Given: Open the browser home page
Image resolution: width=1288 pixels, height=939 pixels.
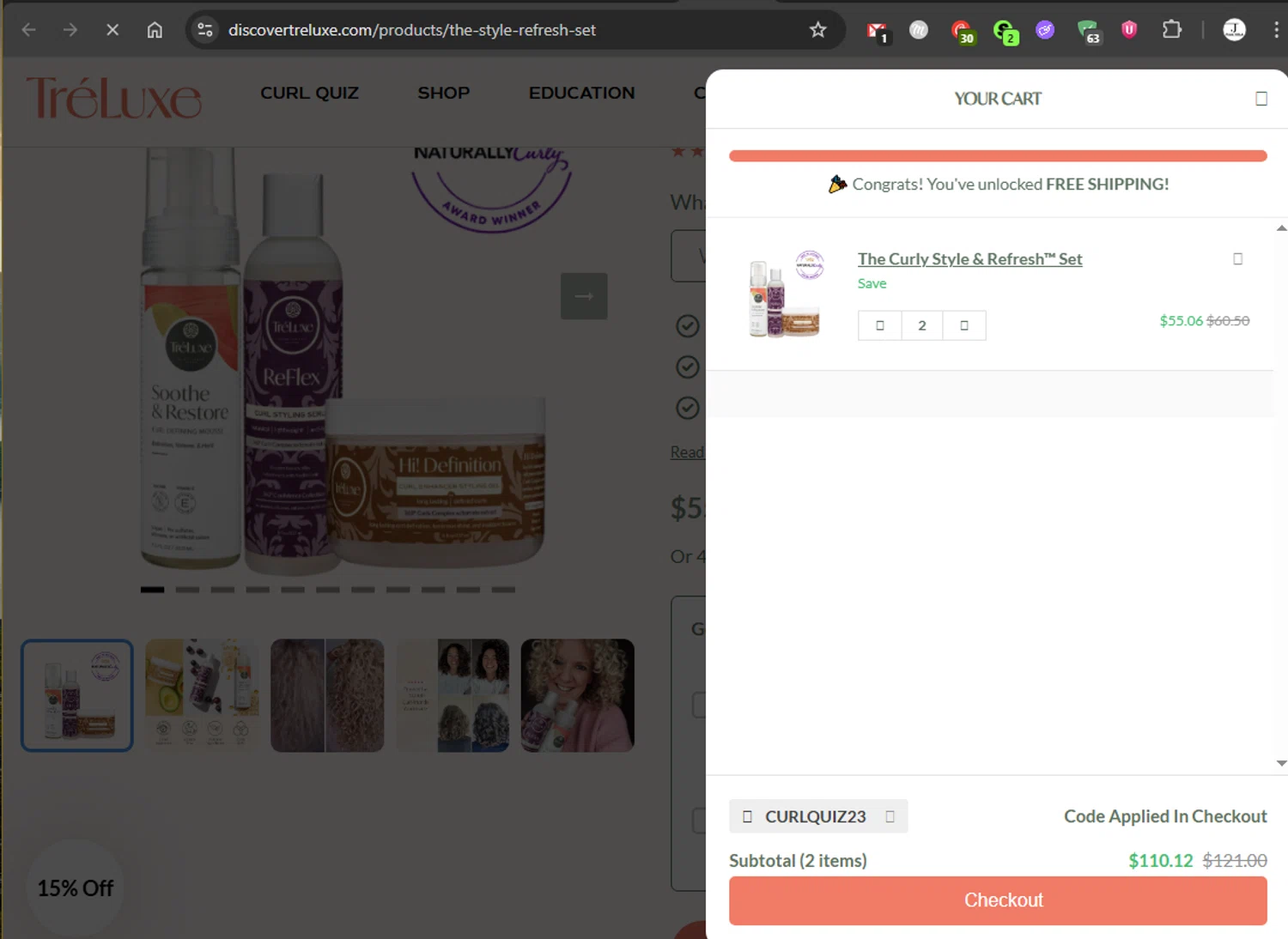Looking at the screenshot, I should click(155, 30).
